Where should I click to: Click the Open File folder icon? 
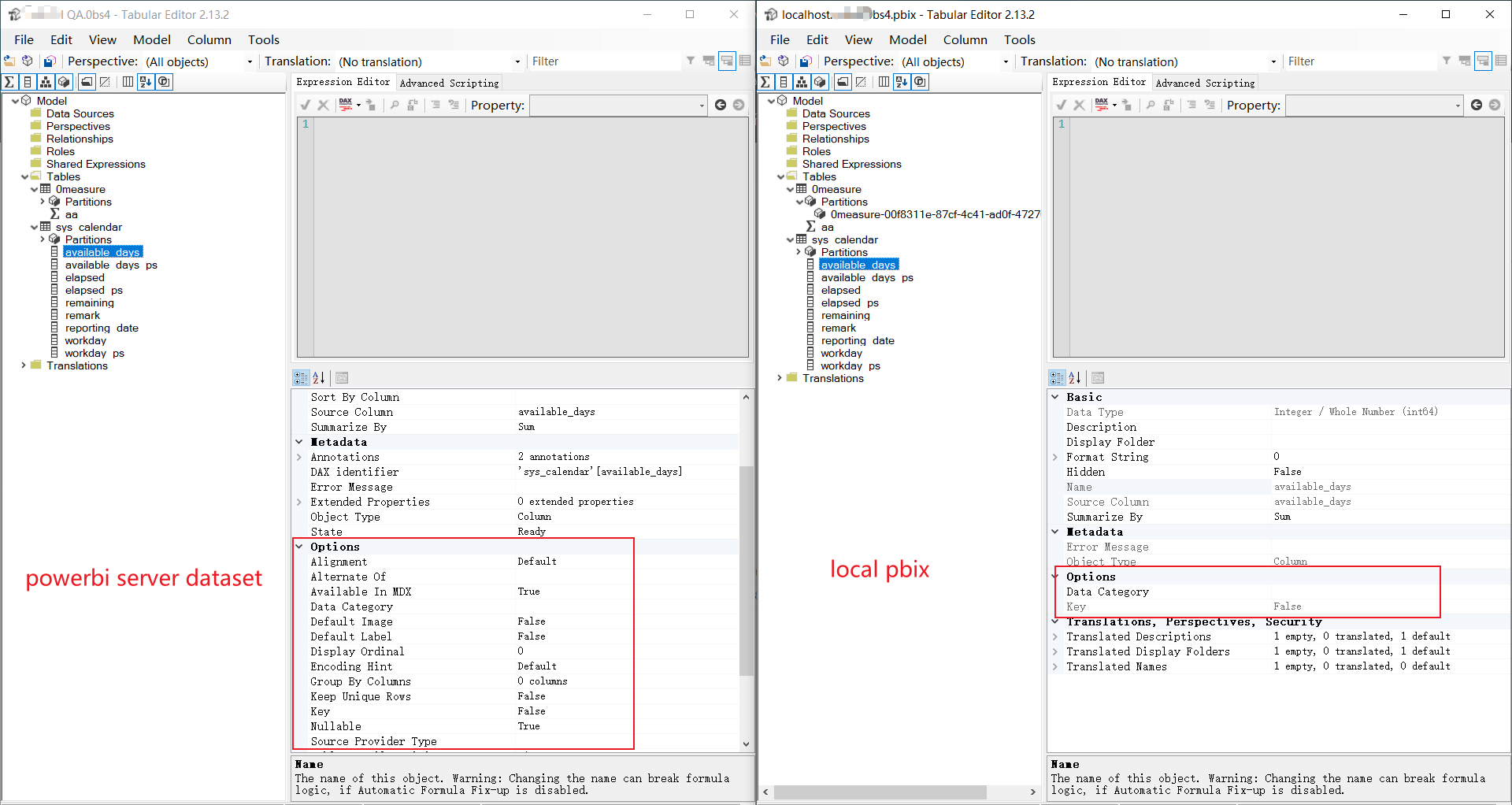[9, 61]
